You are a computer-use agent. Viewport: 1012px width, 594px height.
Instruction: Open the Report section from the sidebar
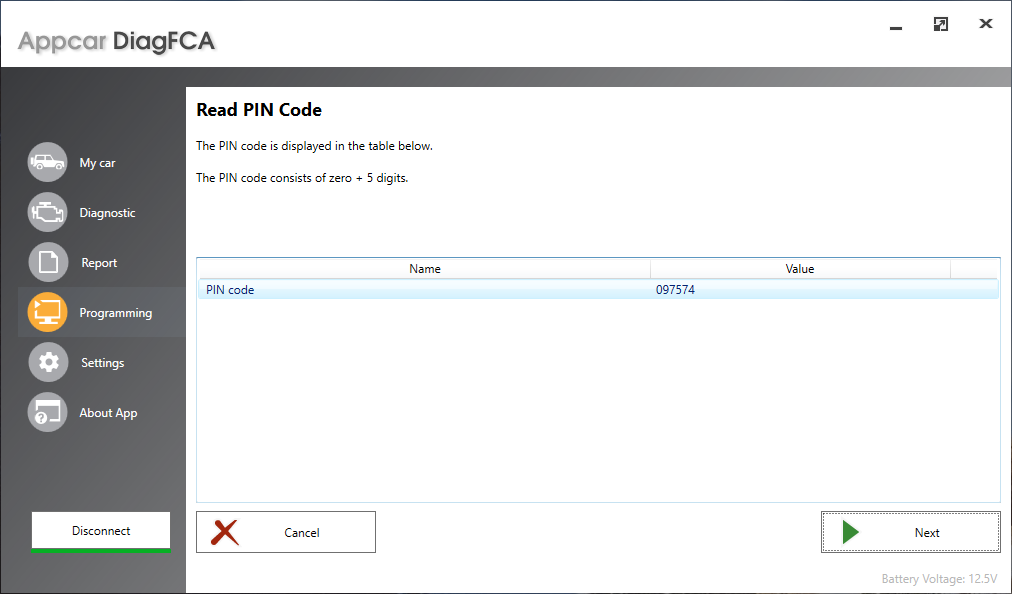[x=100, y=262]
